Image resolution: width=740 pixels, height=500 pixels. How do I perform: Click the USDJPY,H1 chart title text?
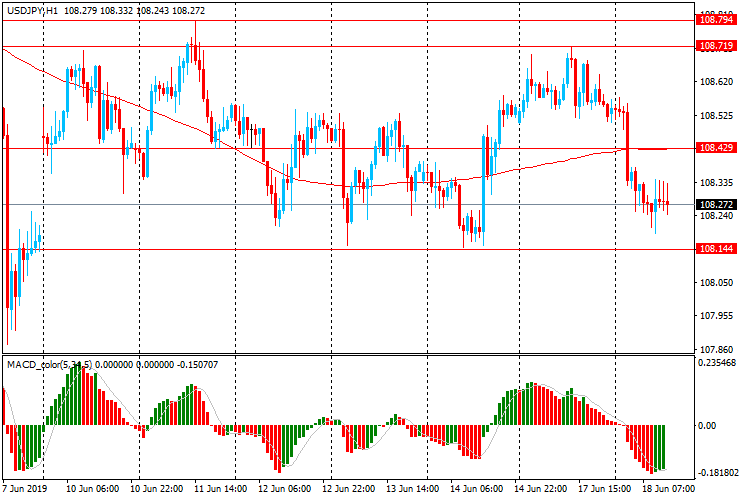tap(33, 10)
